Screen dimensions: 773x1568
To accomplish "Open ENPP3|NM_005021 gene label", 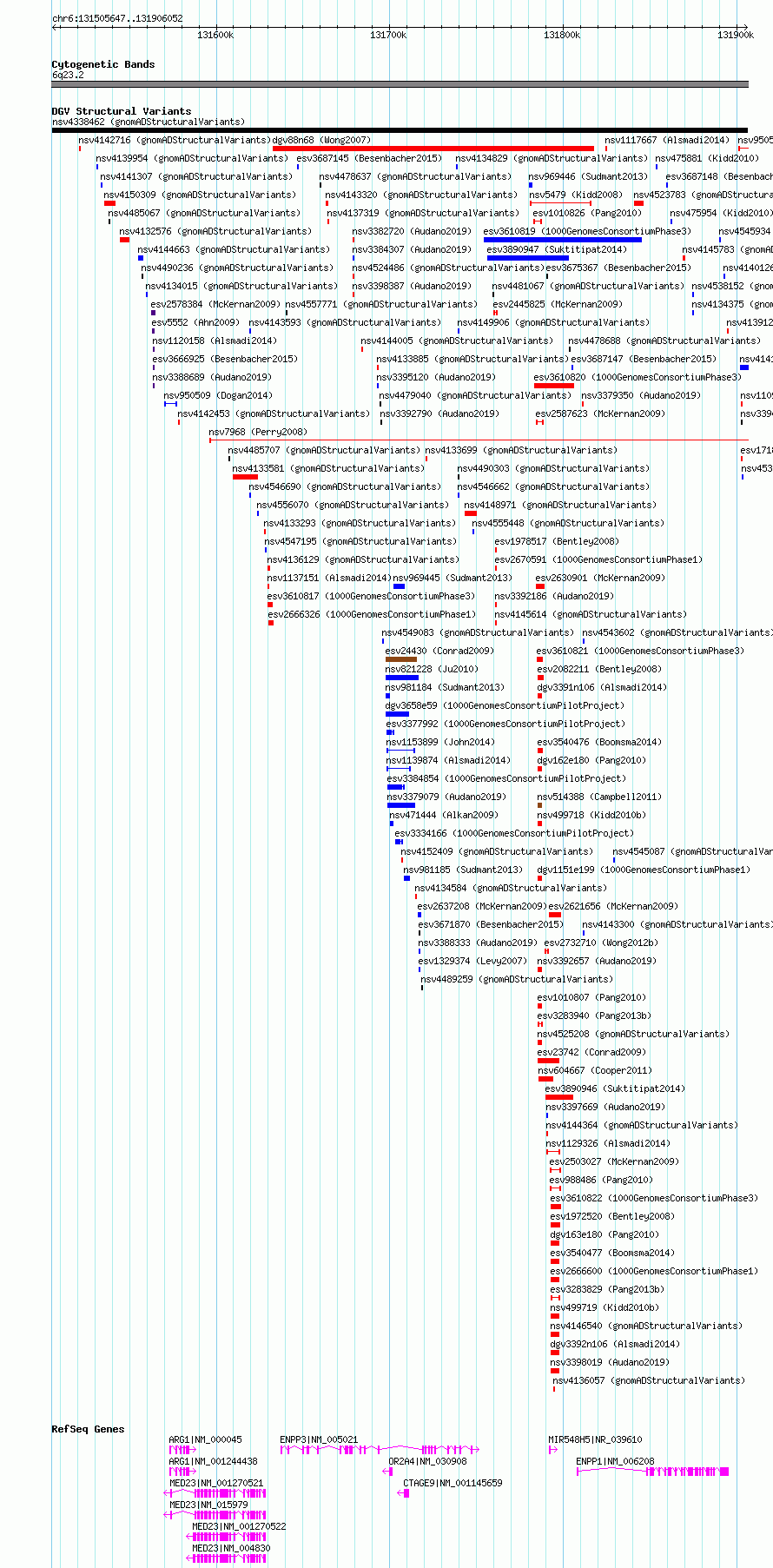I will pyautogui.click(x=319, y=1439).
